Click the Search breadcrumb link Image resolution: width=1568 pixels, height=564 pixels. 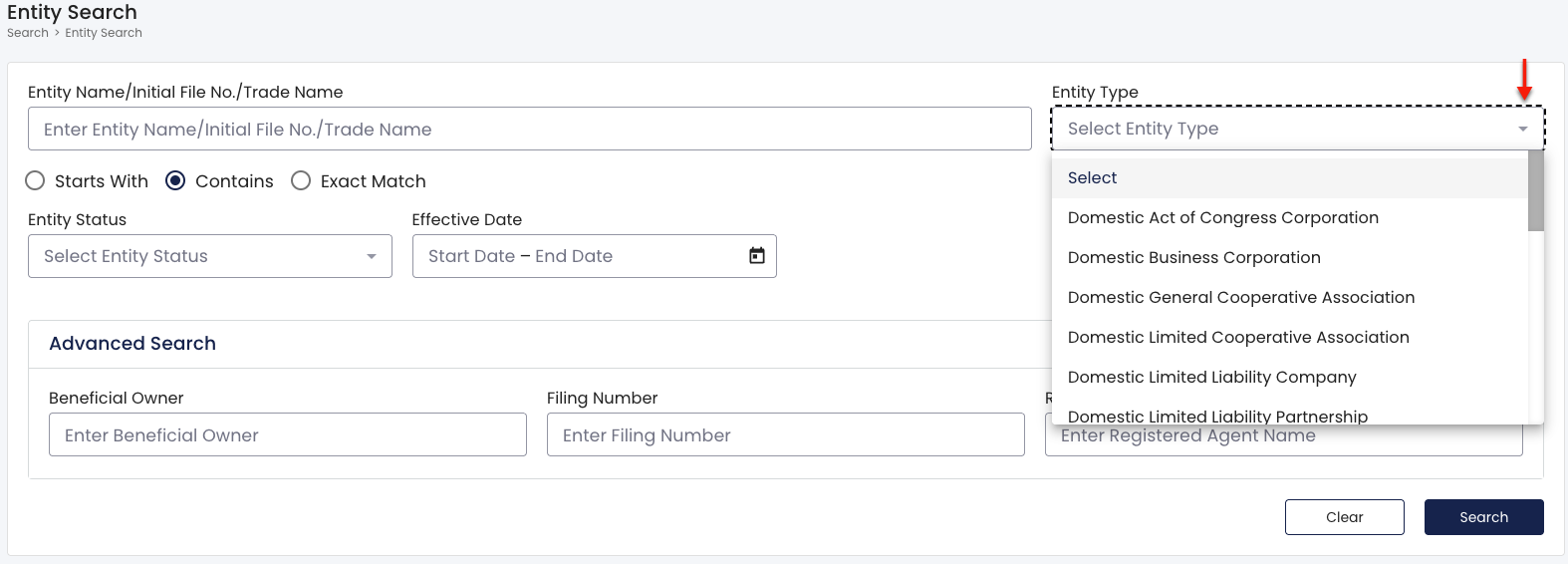(28, 33)
